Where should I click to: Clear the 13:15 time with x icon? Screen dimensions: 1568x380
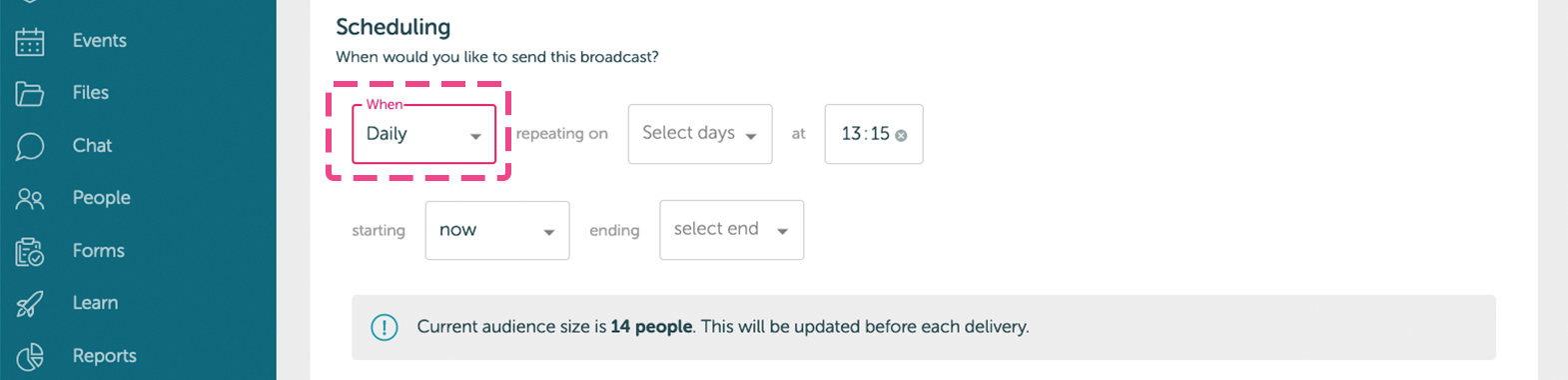[901, 135]
